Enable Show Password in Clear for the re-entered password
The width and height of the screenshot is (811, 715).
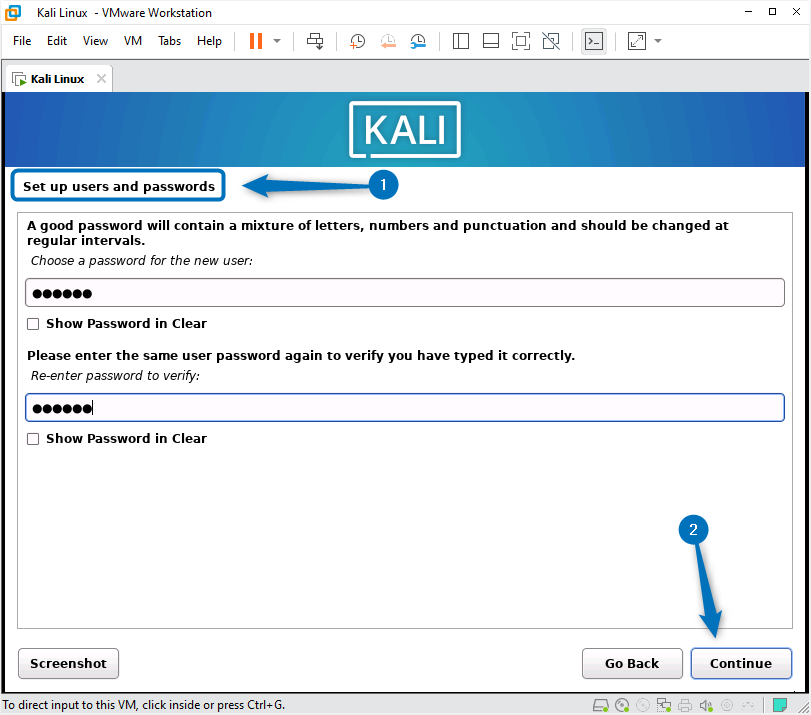pyautogui.click(x=33, y=438)
